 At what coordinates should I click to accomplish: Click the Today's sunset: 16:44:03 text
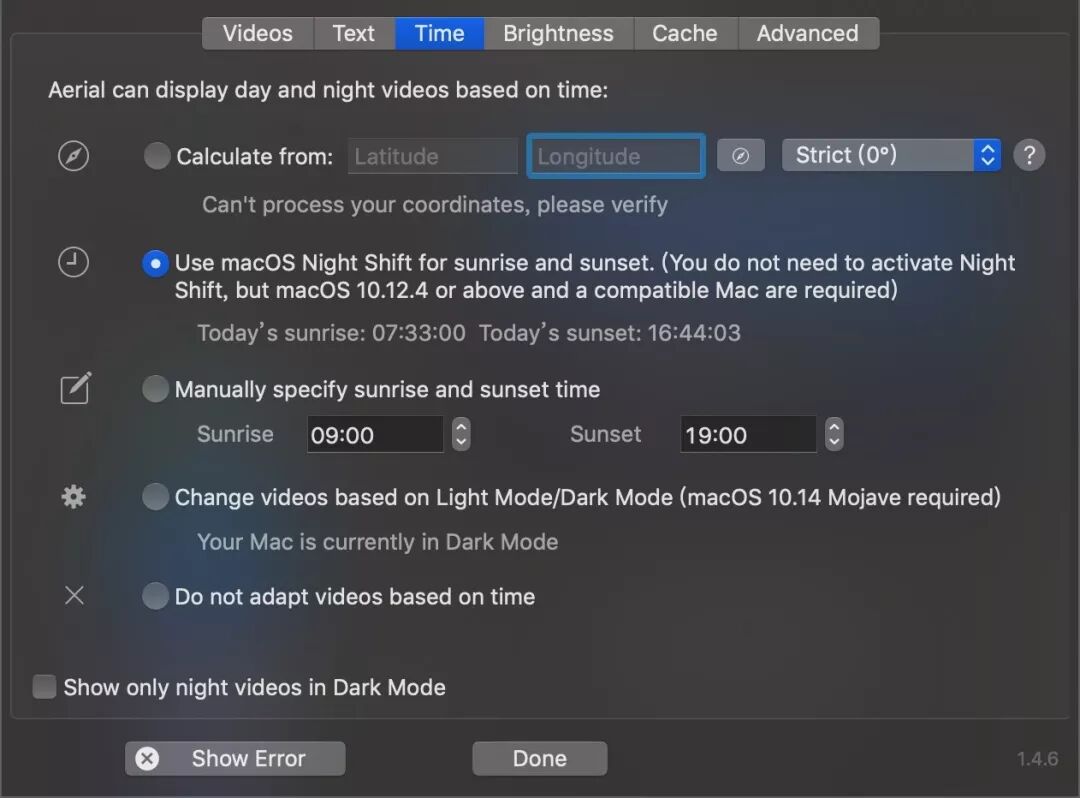(x=610, y=333)
